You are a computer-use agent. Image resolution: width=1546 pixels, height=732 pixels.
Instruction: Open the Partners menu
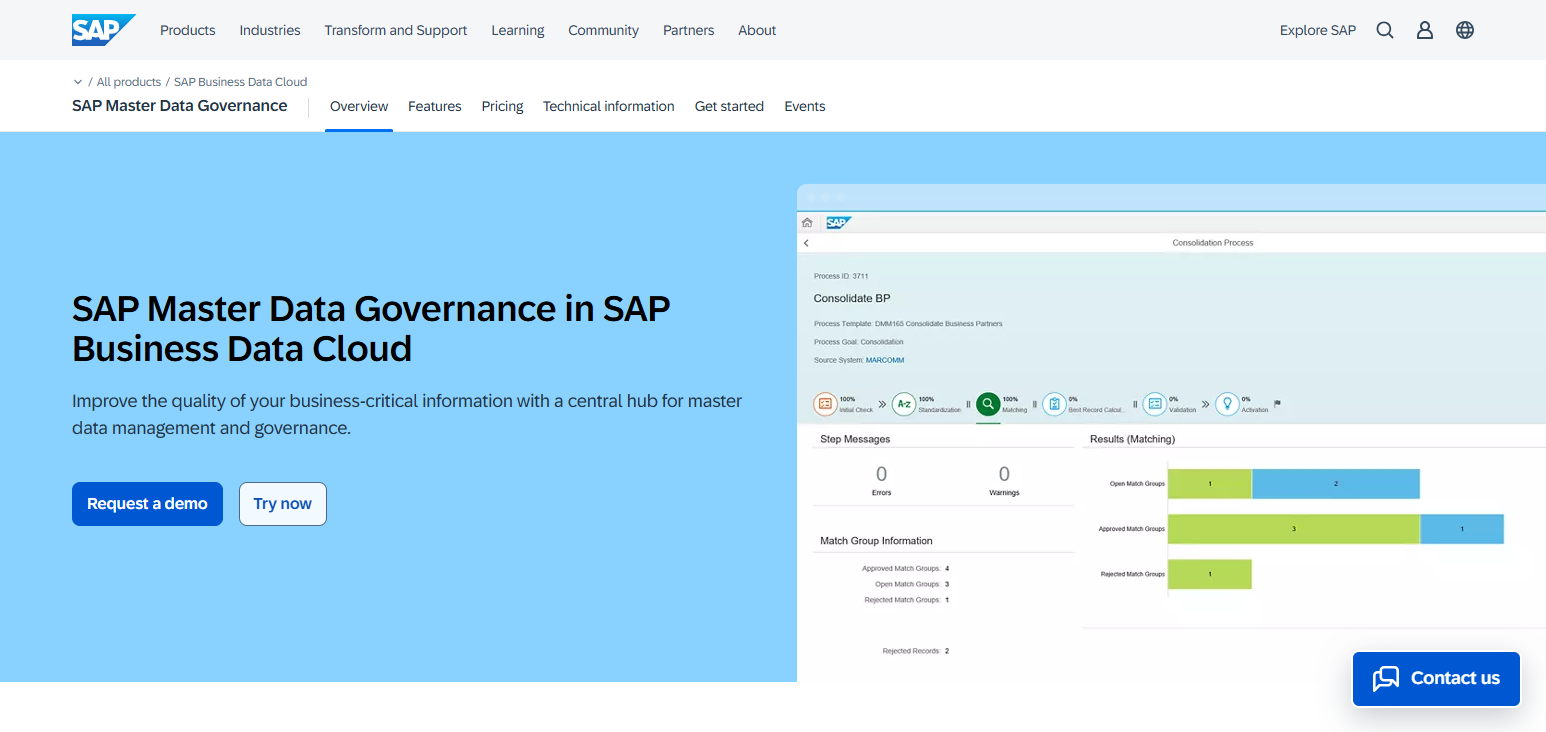(x=689, y=30)
